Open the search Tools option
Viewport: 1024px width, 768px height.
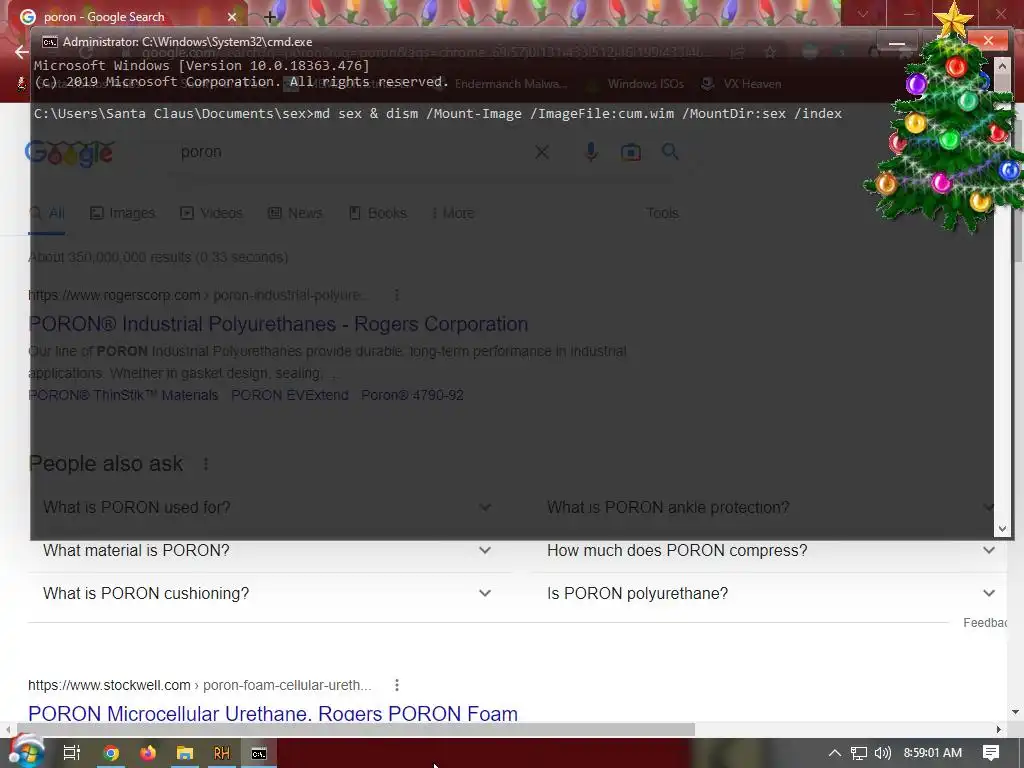click(x=662, y=213)
